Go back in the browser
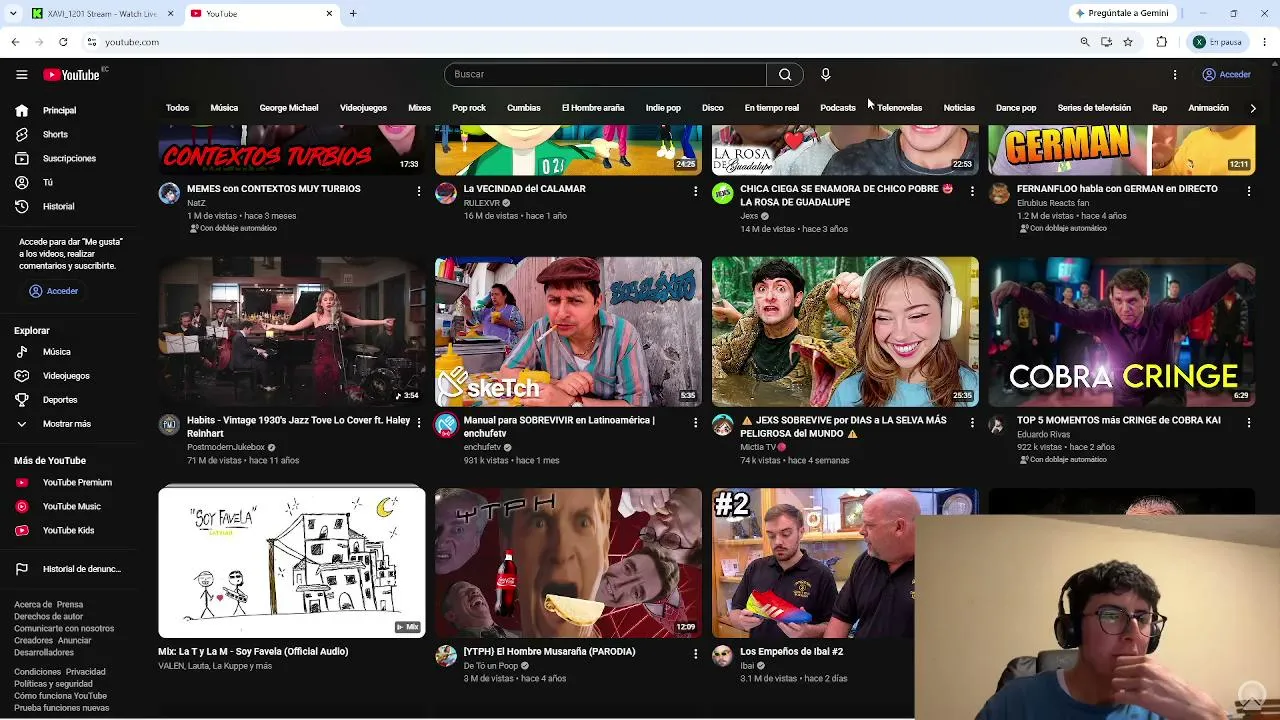 click(x=15, y=42)
